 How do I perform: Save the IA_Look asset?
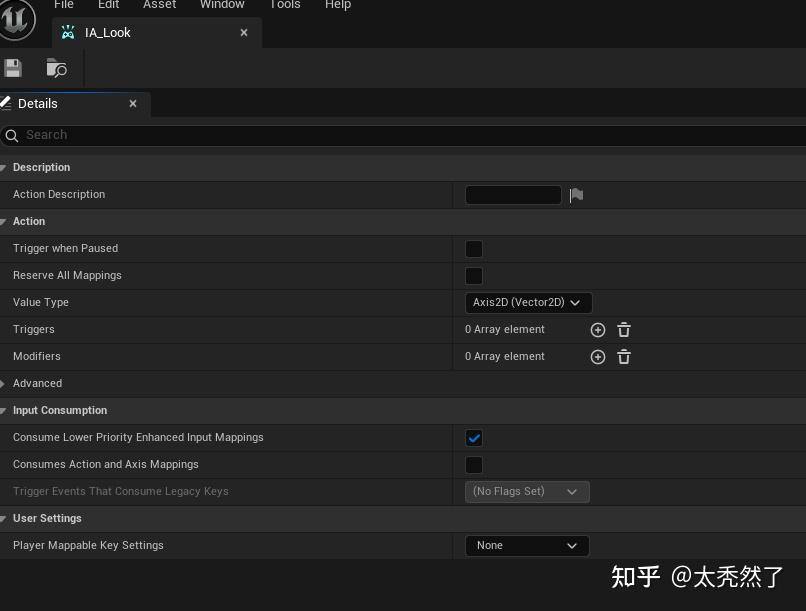[13, 67]
